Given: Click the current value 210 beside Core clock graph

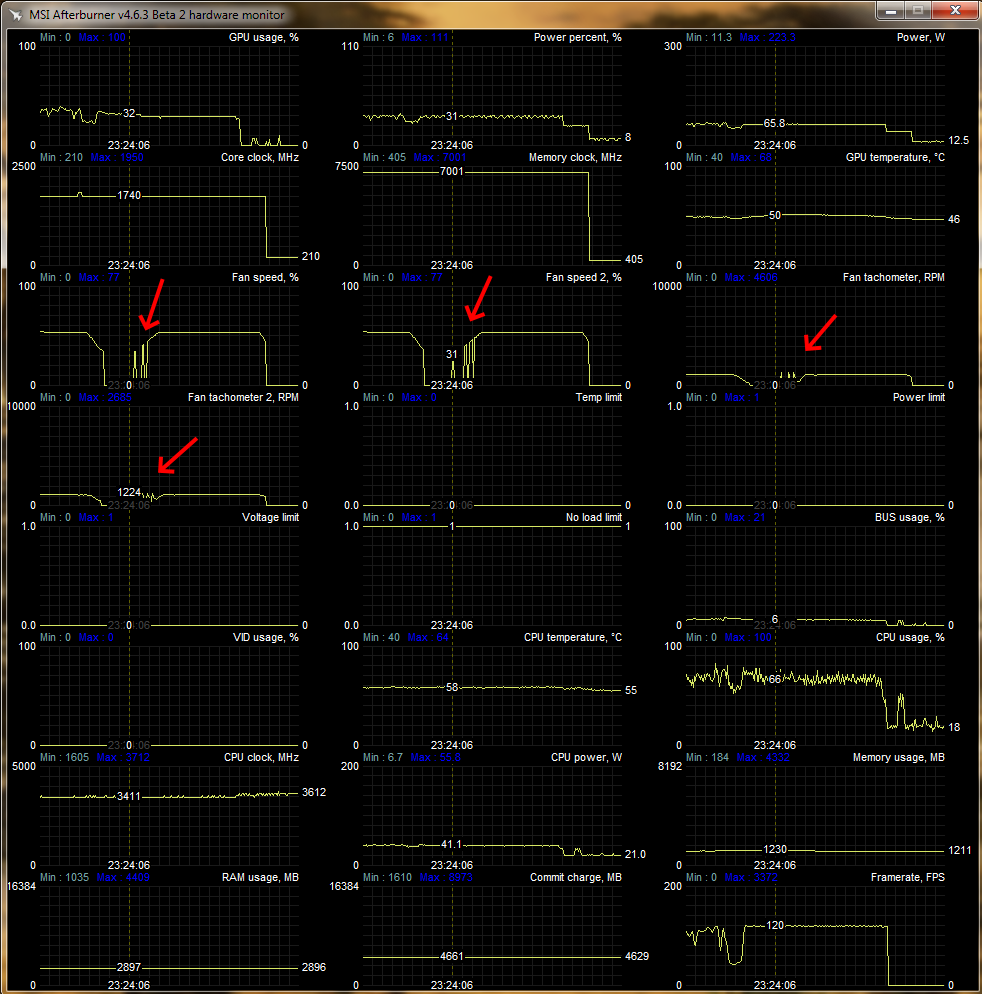Looking at the screenshot, I should click(311, 256).
